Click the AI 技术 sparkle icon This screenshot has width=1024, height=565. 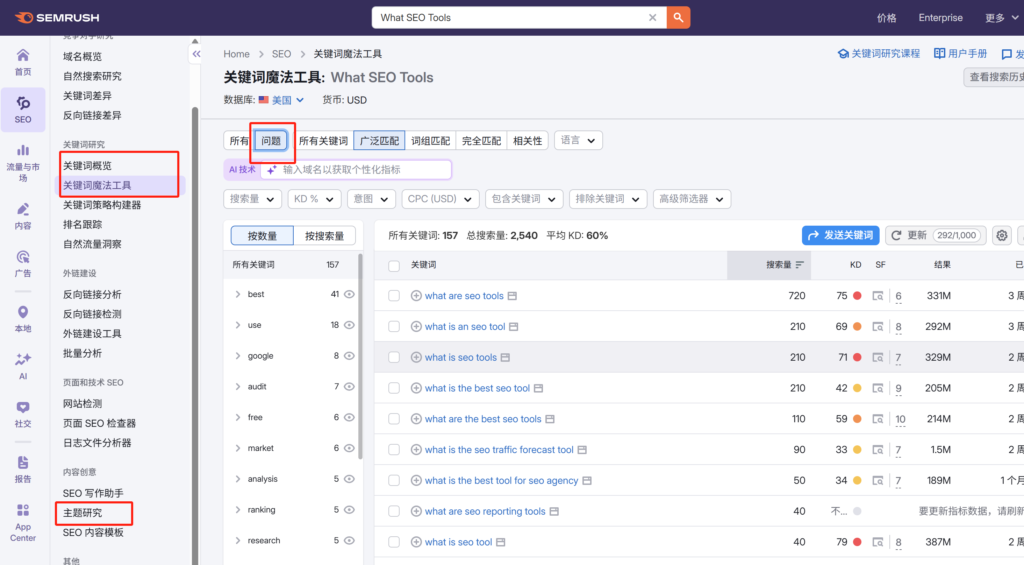[x=272, y=170]
